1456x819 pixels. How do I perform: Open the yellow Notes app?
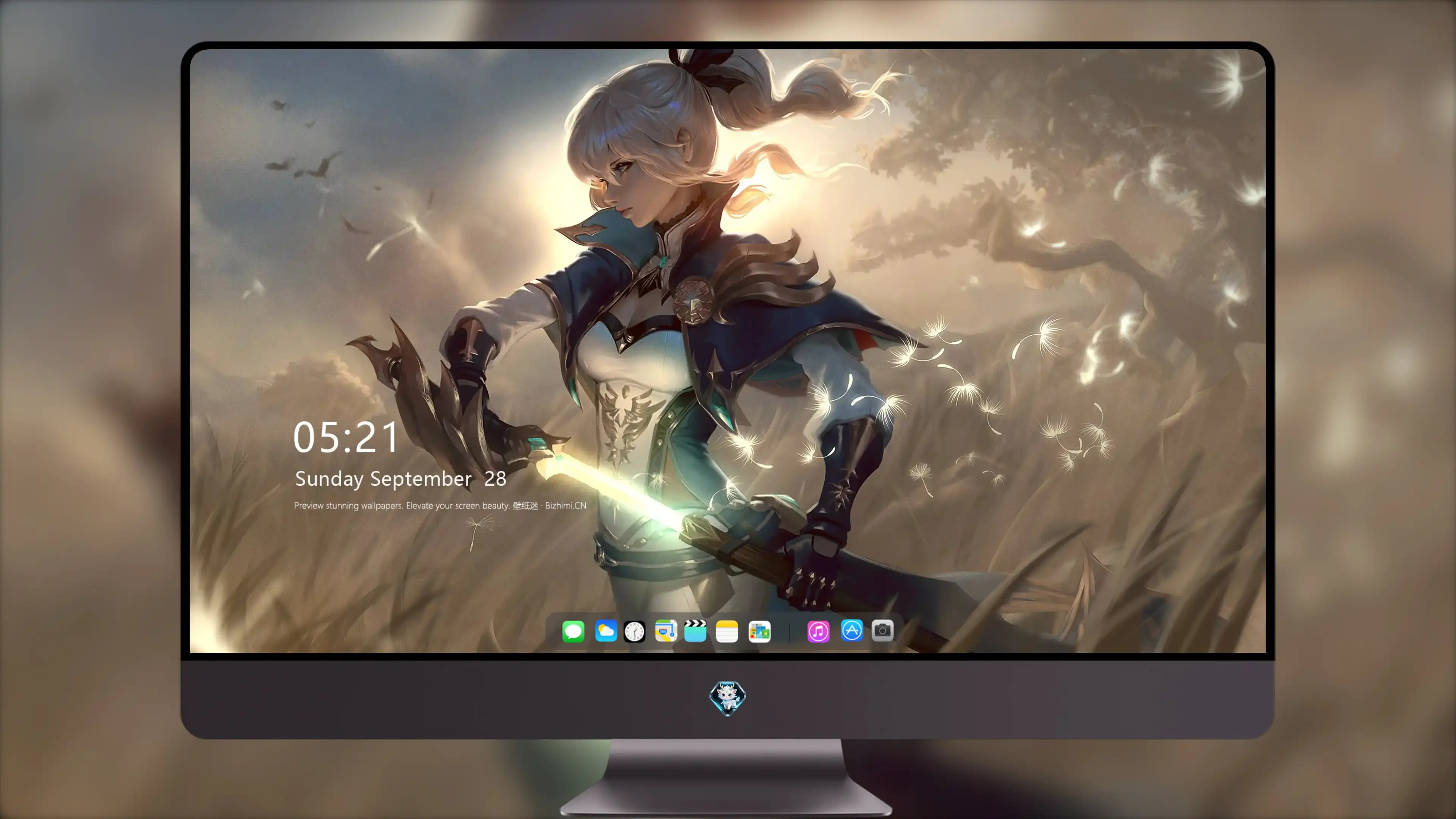(727, 631)
